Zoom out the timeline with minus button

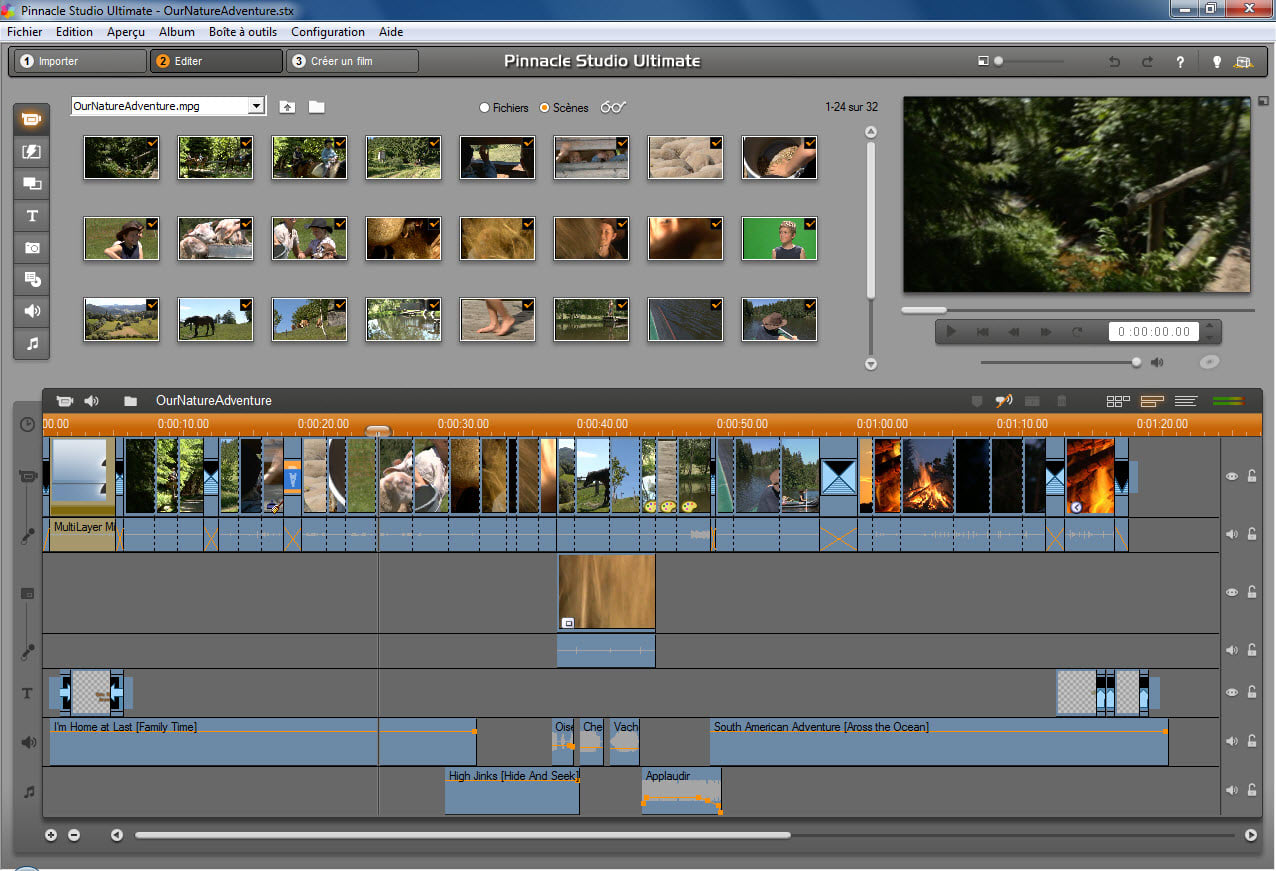click(x=74, y=835)
